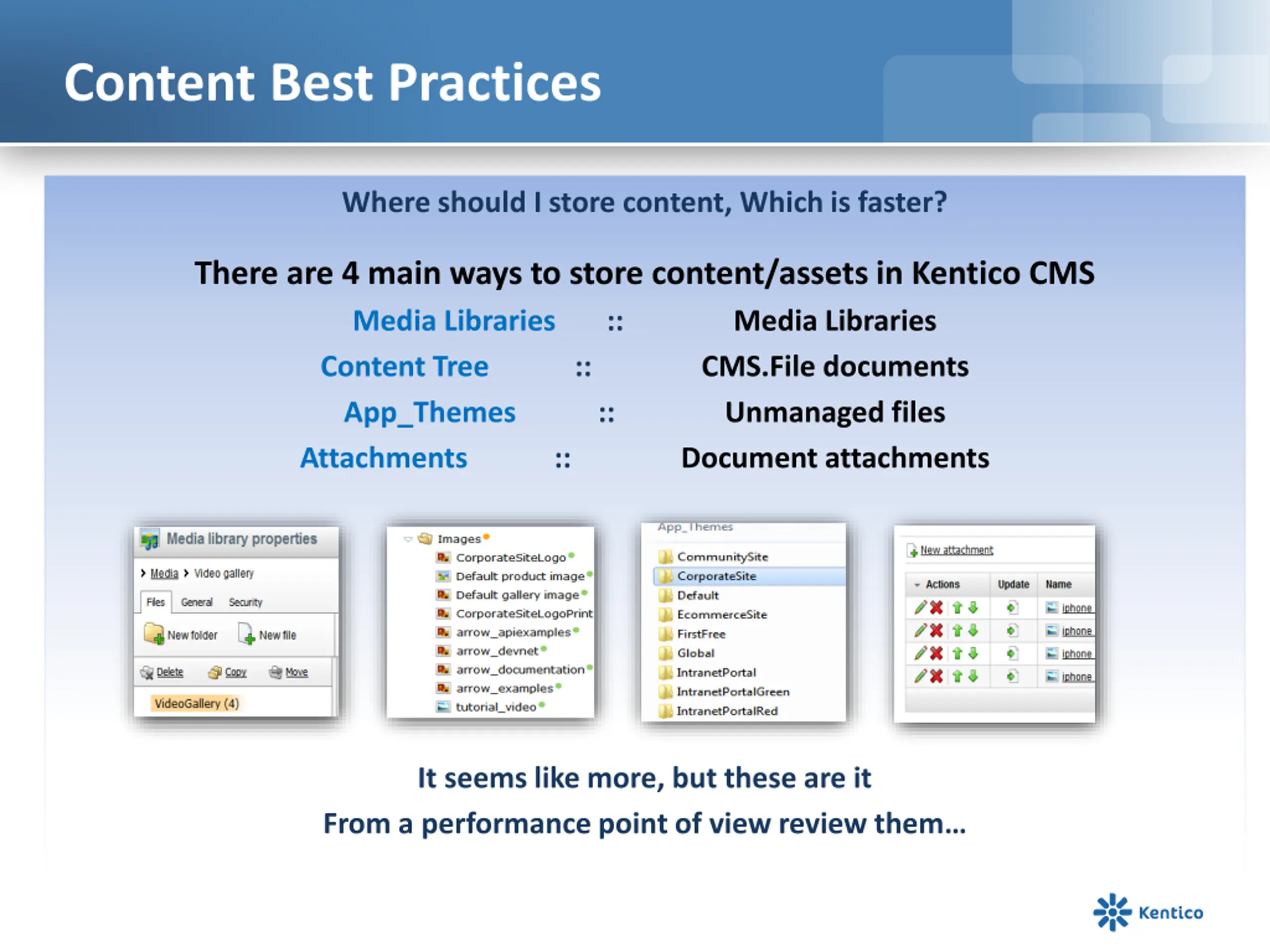
Task: Switch to the Security tab
Action: (x=246, y=602)
